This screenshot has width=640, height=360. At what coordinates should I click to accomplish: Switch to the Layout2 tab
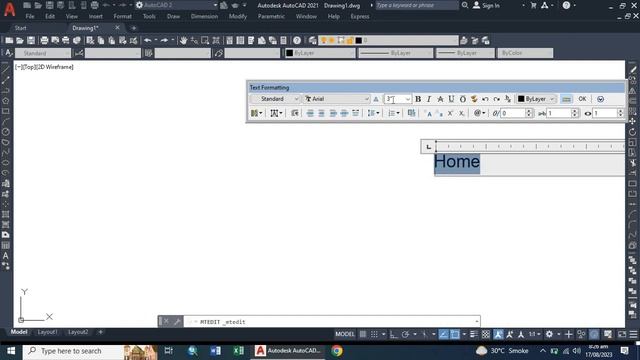click(x=78, y=332)
